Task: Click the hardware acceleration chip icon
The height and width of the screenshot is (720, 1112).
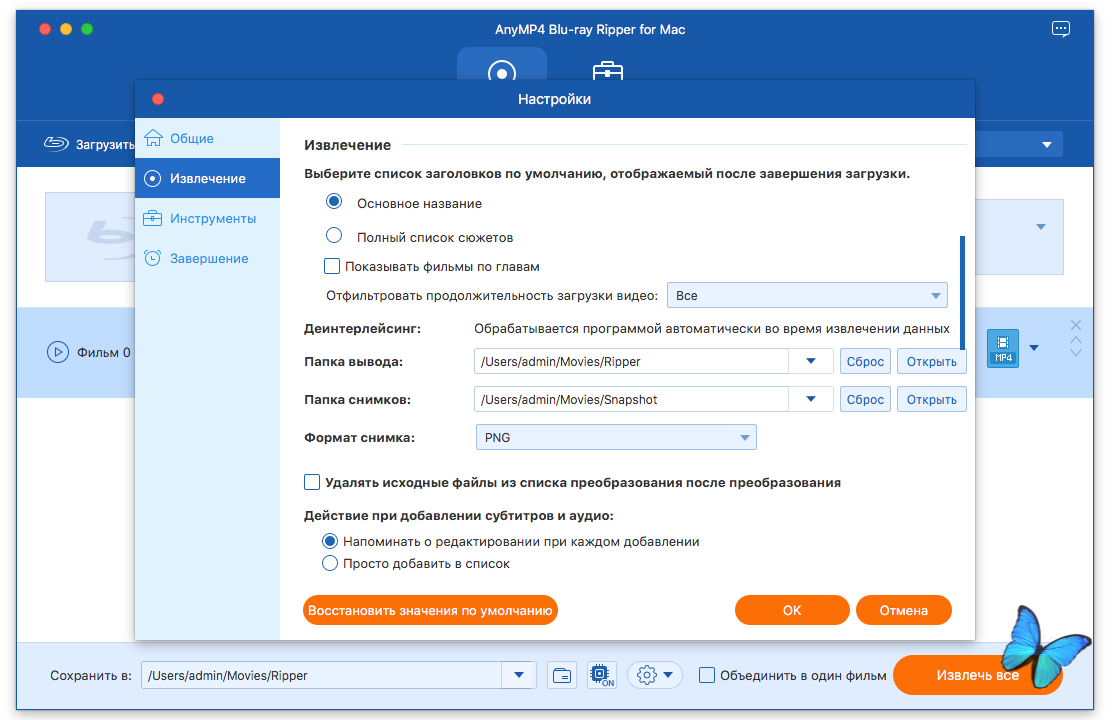Action: (x=601, y=675)
